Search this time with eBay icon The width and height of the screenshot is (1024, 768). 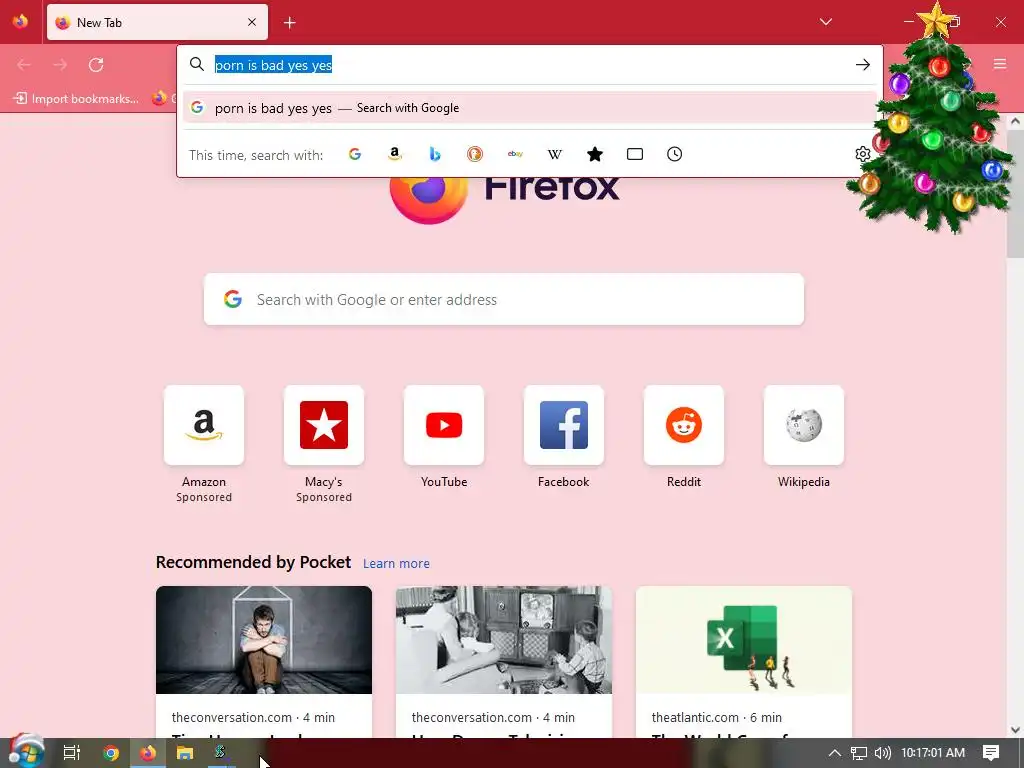pyautogui.click(x=515, y=154)
